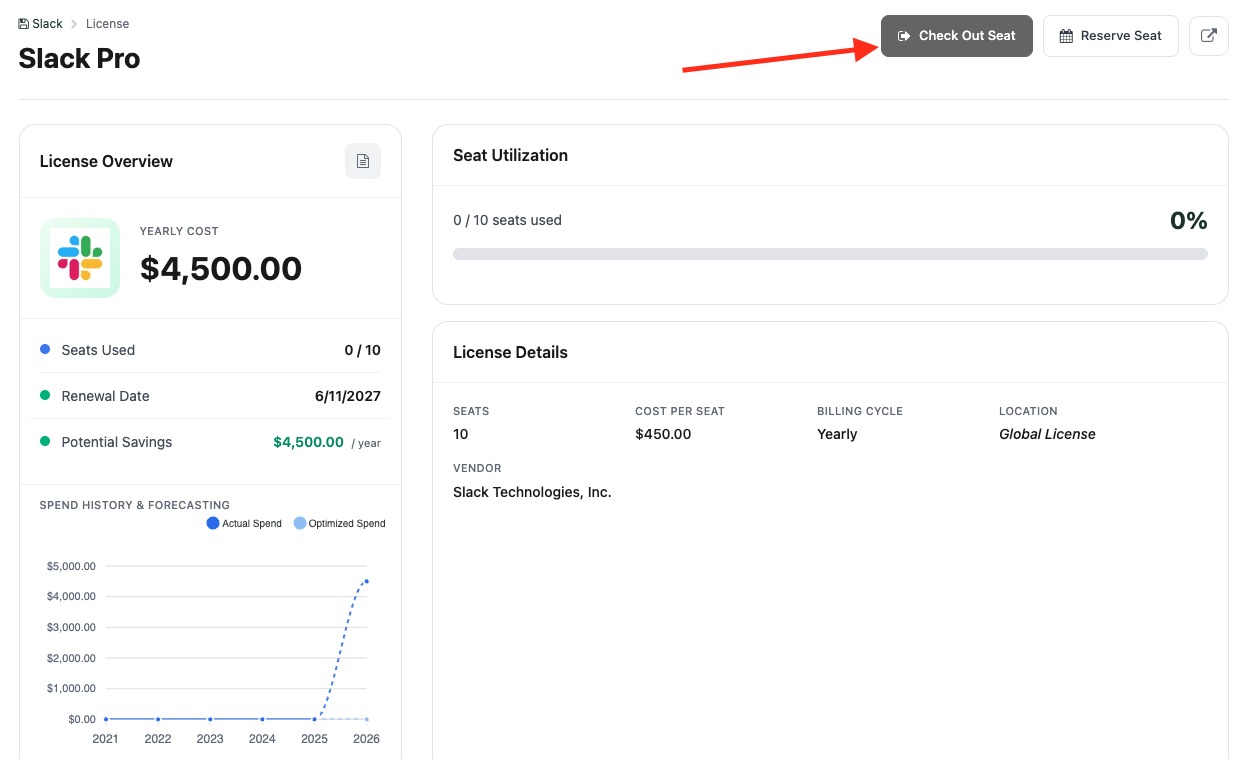The width and height of the screenshot is (1241, 760).
Task: Click the $4,500.00 yearly cost value
Action: point(221,268)
